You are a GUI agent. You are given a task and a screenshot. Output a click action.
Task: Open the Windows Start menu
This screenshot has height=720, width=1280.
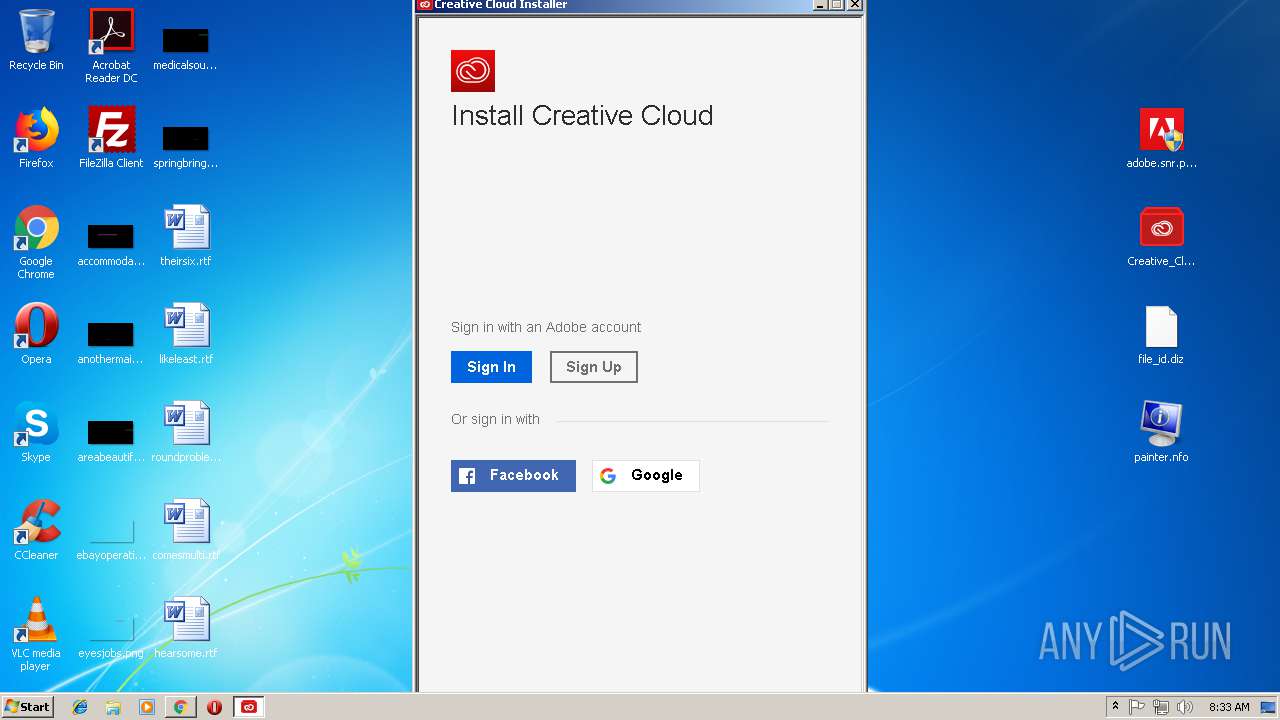[x=28, y=707]
